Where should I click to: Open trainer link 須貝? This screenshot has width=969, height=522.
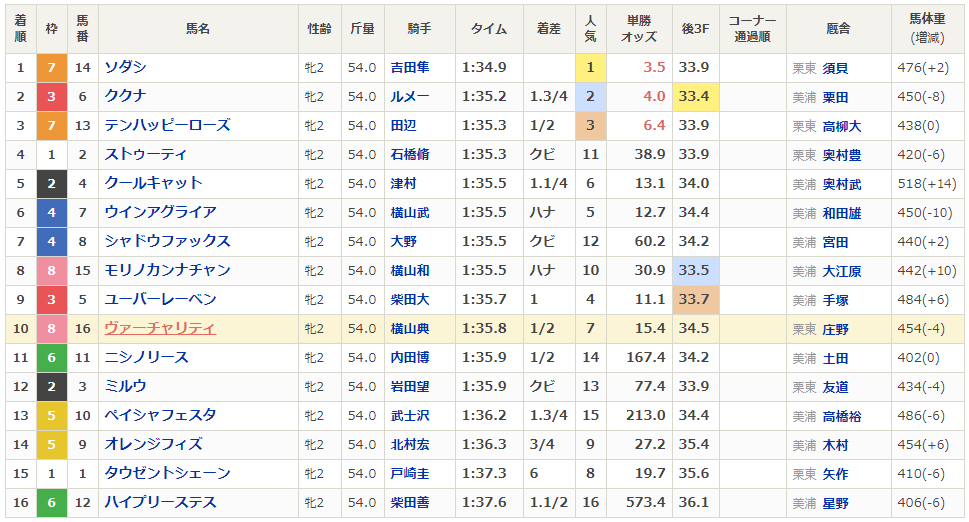pyautogui.click(x=836, y=69)
